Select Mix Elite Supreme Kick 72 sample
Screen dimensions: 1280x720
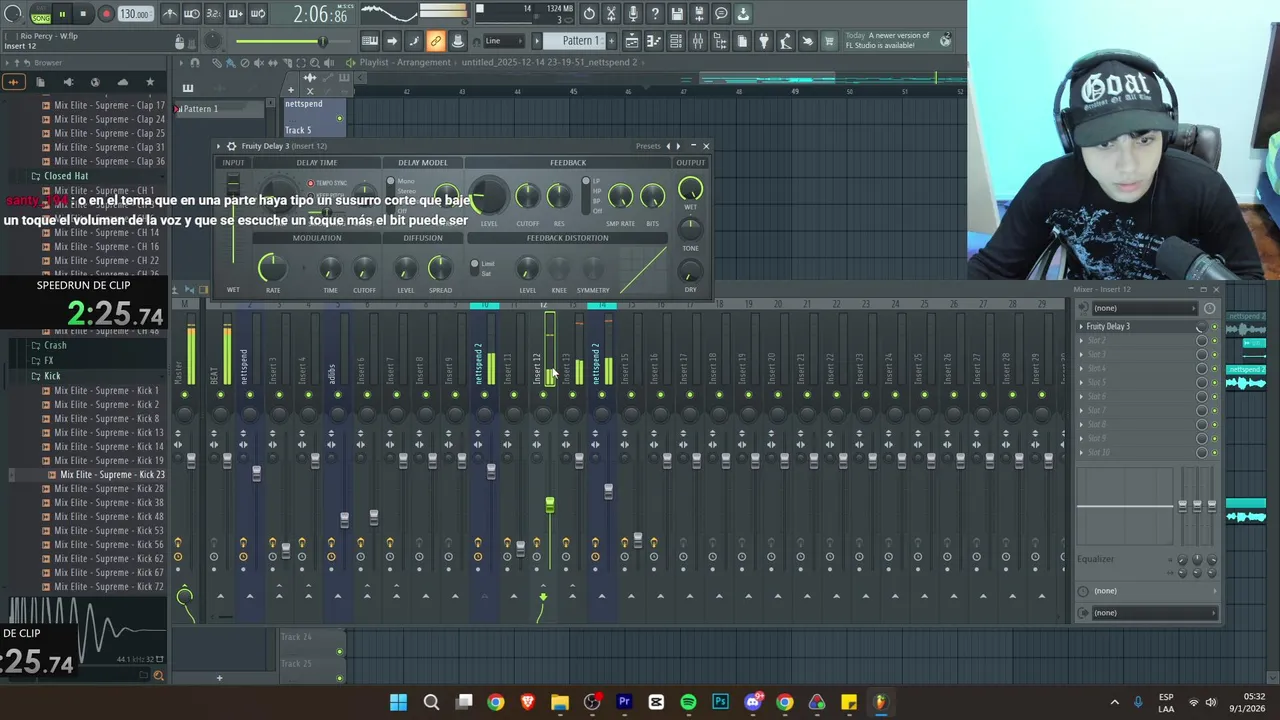pyautogui.click(x=109, y=587)
